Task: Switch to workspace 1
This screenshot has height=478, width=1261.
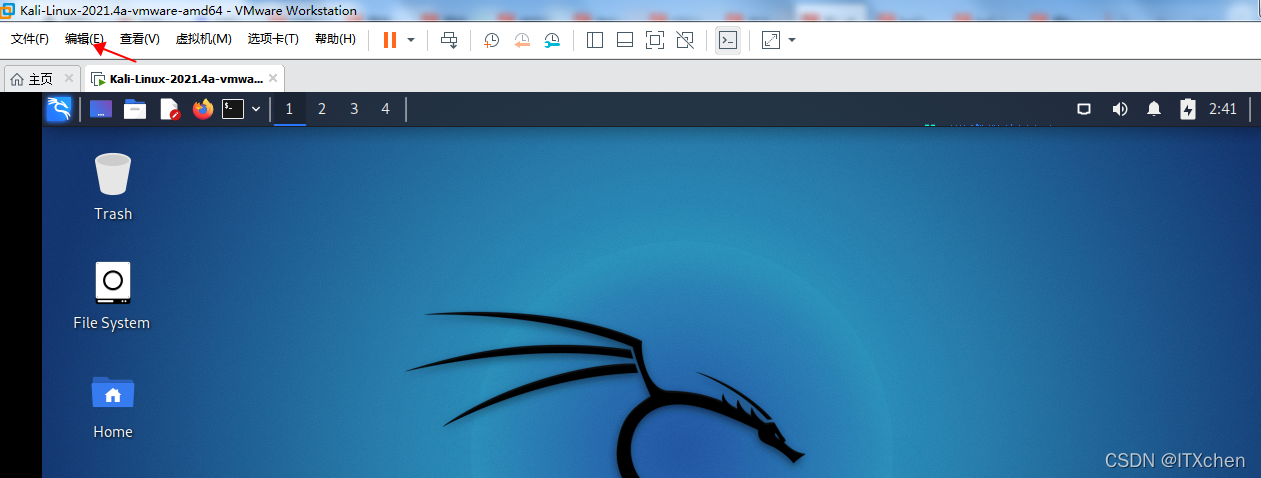Action: pos(290,109)
